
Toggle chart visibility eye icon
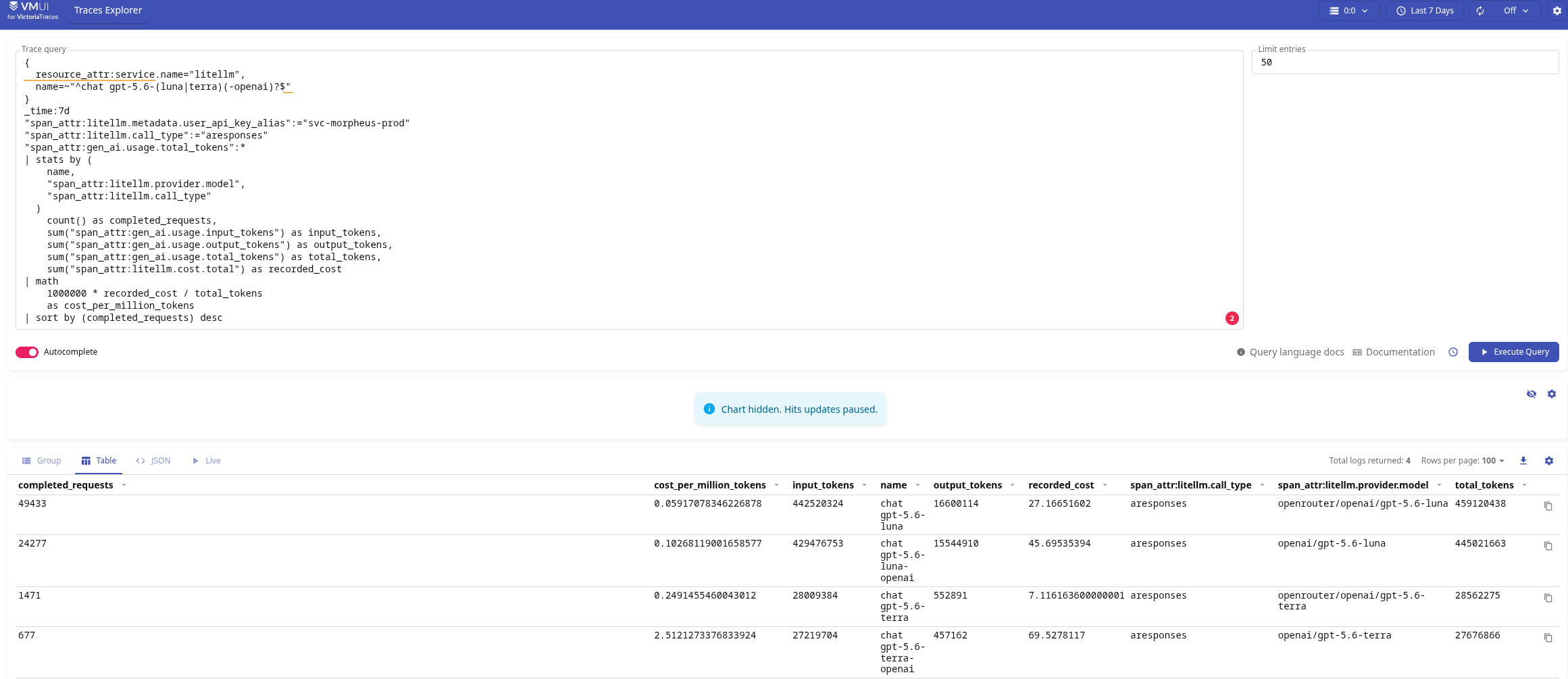pos(1532,394)
